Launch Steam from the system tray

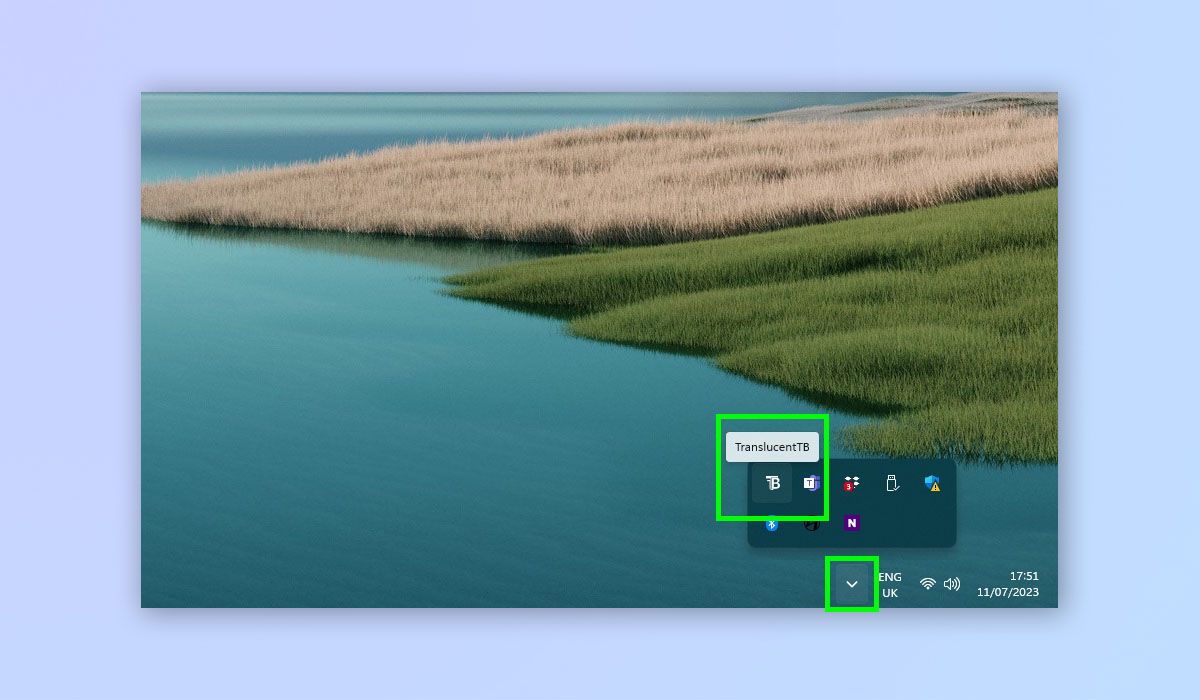pyautogui.click(x=810, y=522)
